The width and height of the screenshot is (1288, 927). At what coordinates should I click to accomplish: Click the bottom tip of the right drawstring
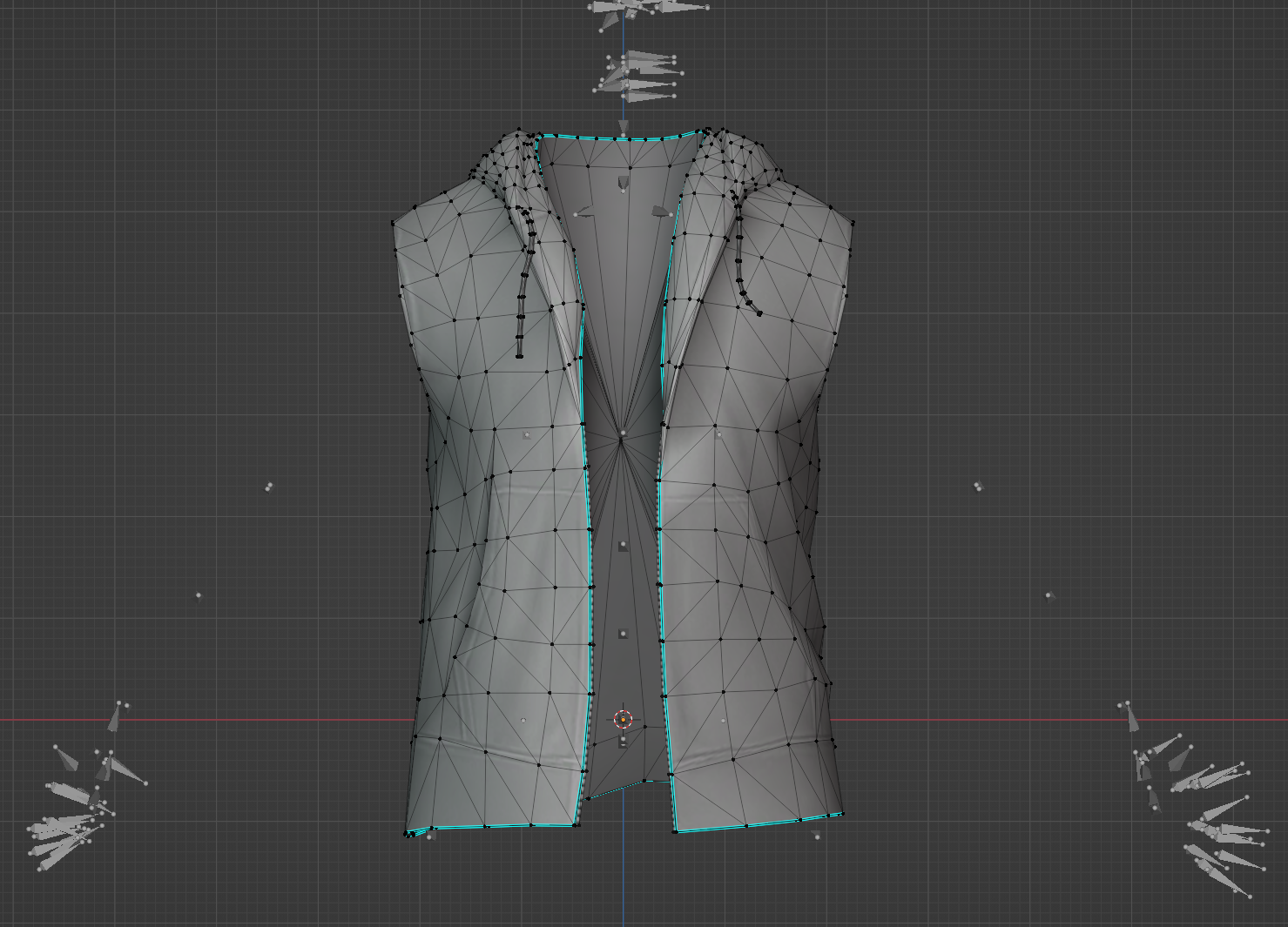pyautogui.click(x=759, y=312)
